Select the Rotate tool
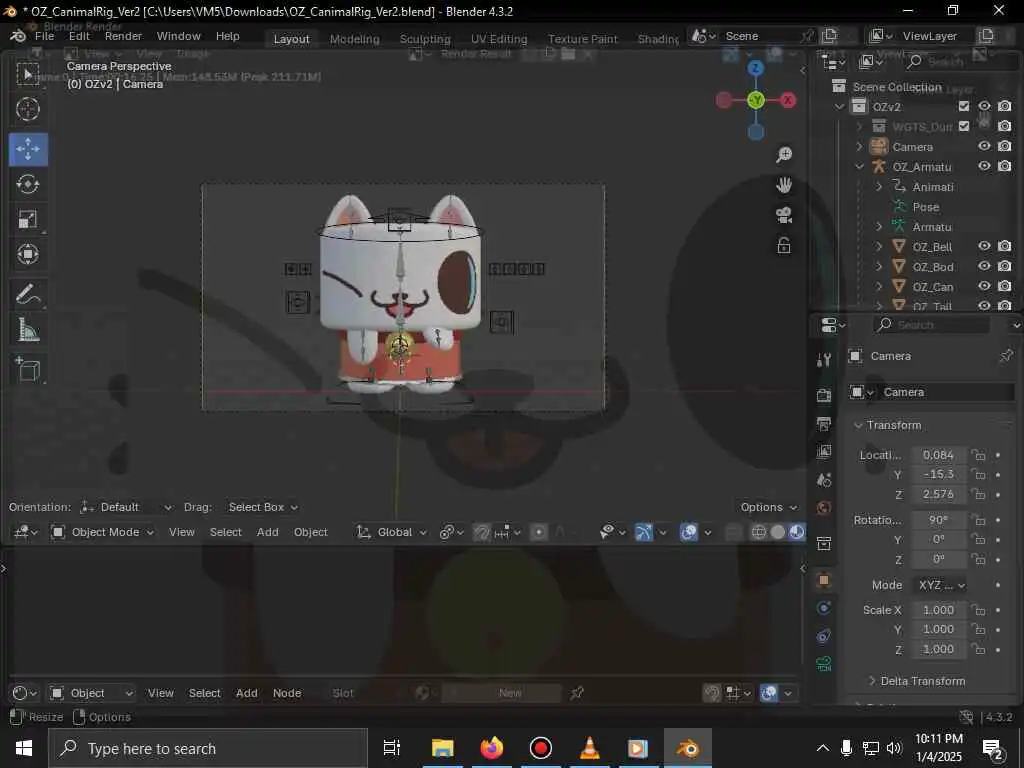Screen dimensions: 1024x768 click(27, 184)
